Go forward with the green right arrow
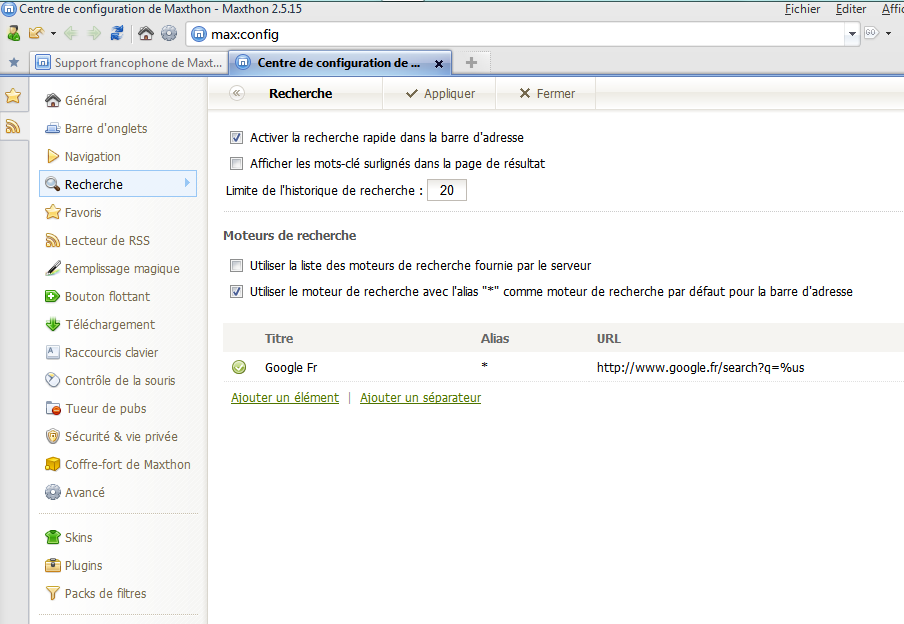This screenshot has height=624, width=904. click(94, 33)
